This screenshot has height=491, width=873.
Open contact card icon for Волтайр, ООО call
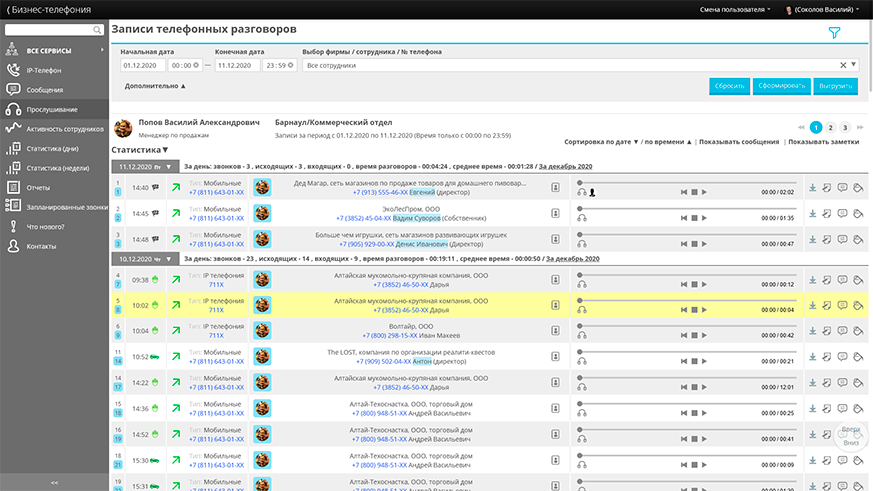(x=555, y=331)
